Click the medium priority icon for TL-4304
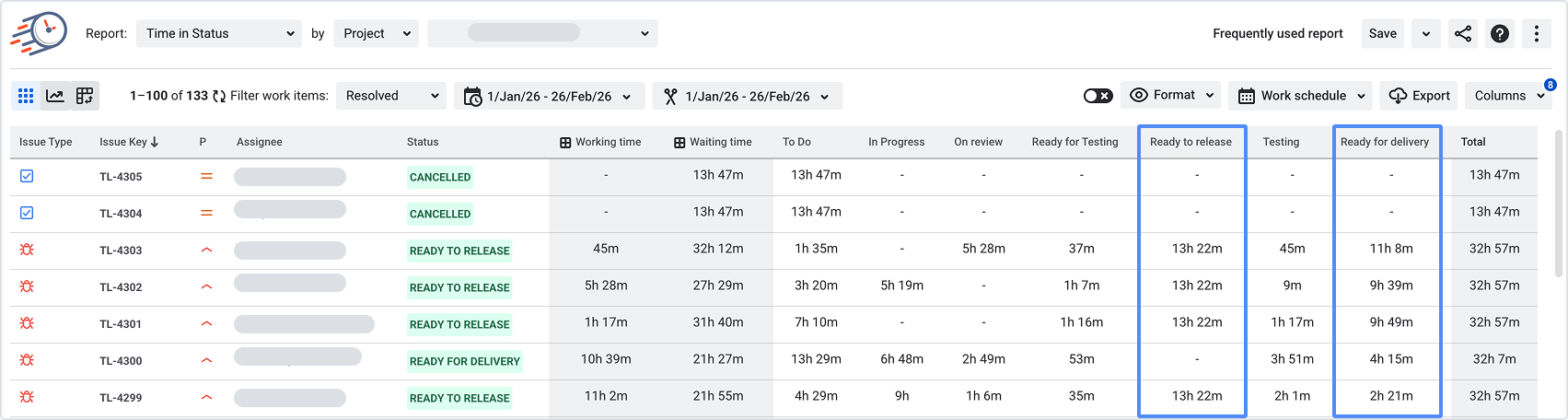Screen dimensions: 1568x420 pos(206,213)
